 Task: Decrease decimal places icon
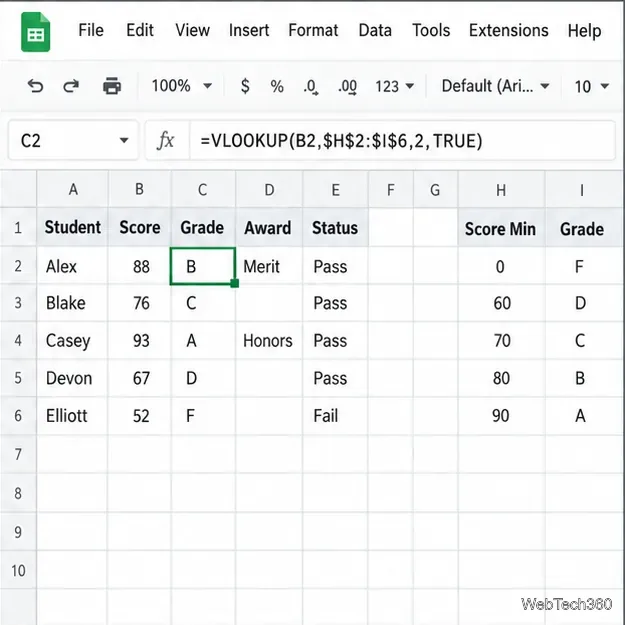[x=311, y=86]
